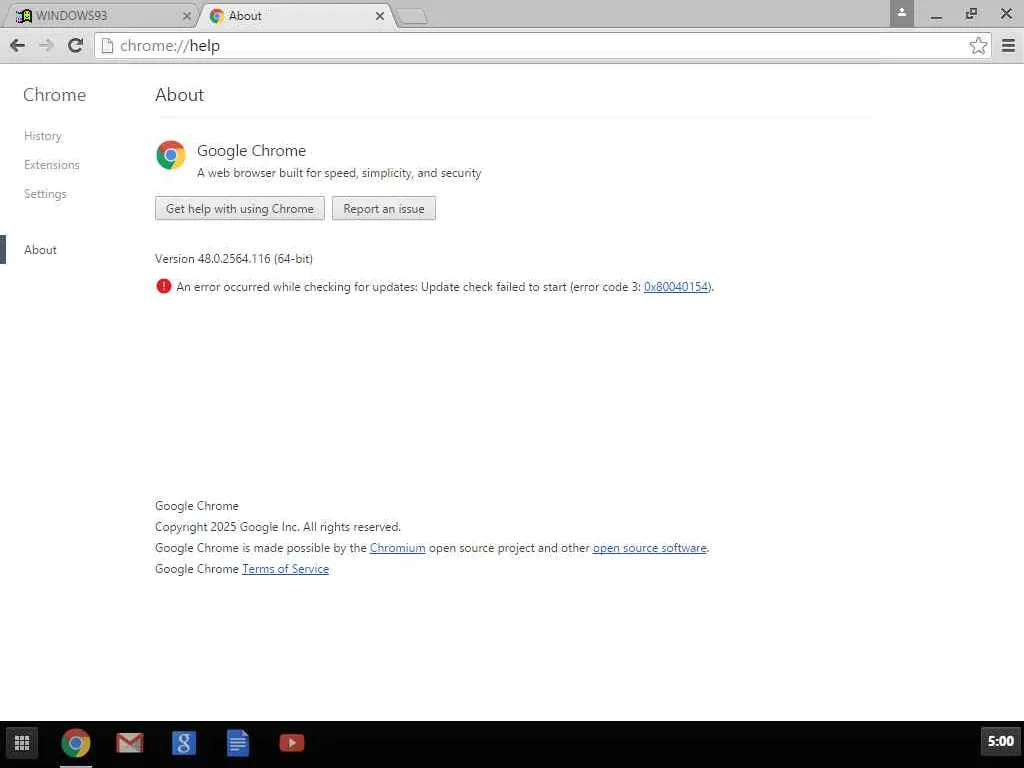Click the Chrome sidebar heading
The height and width of the screenshot is (768, 1024).
pyautogui.click(x=54, y=95)
